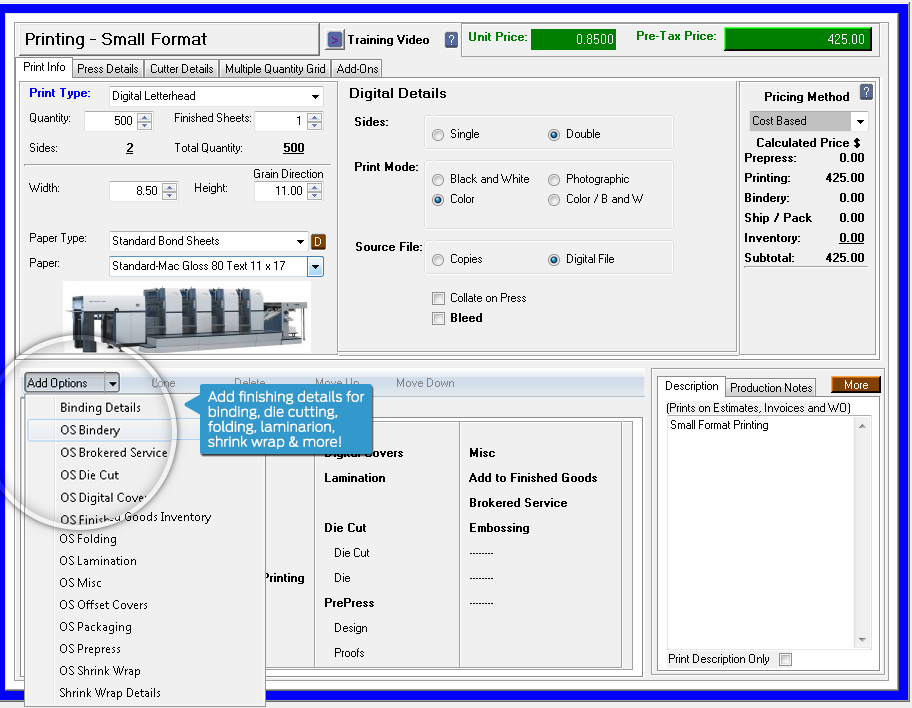Viewport: 912px width, 708px height.
Task: Open the Production Notes tab
Action: 770,387
